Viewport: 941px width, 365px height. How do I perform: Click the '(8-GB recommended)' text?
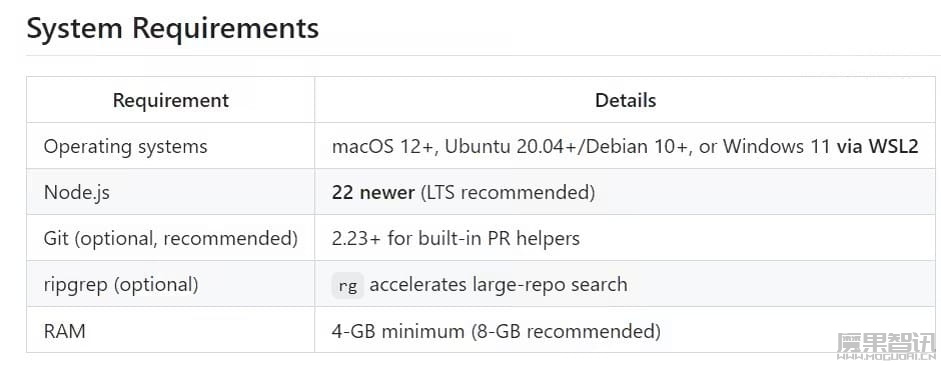click(x=565, y=331)
